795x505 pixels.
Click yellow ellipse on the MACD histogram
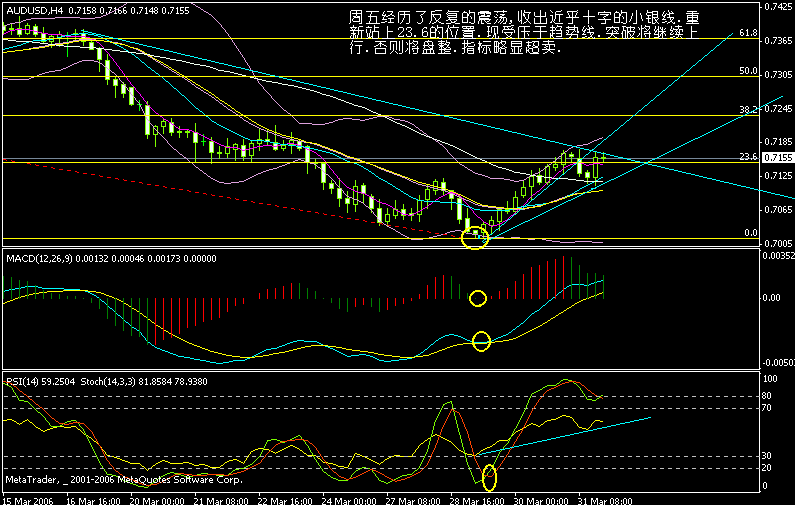coord(477,298)
